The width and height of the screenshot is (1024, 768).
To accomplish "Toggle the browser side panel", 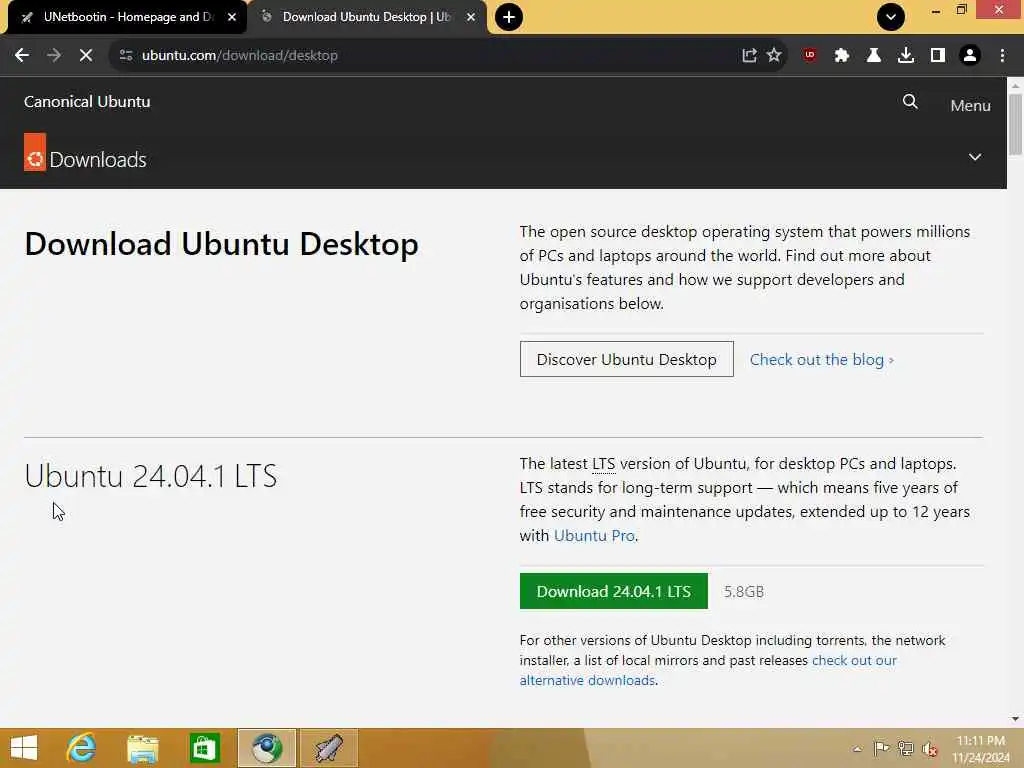I will (x=938, y=56).
